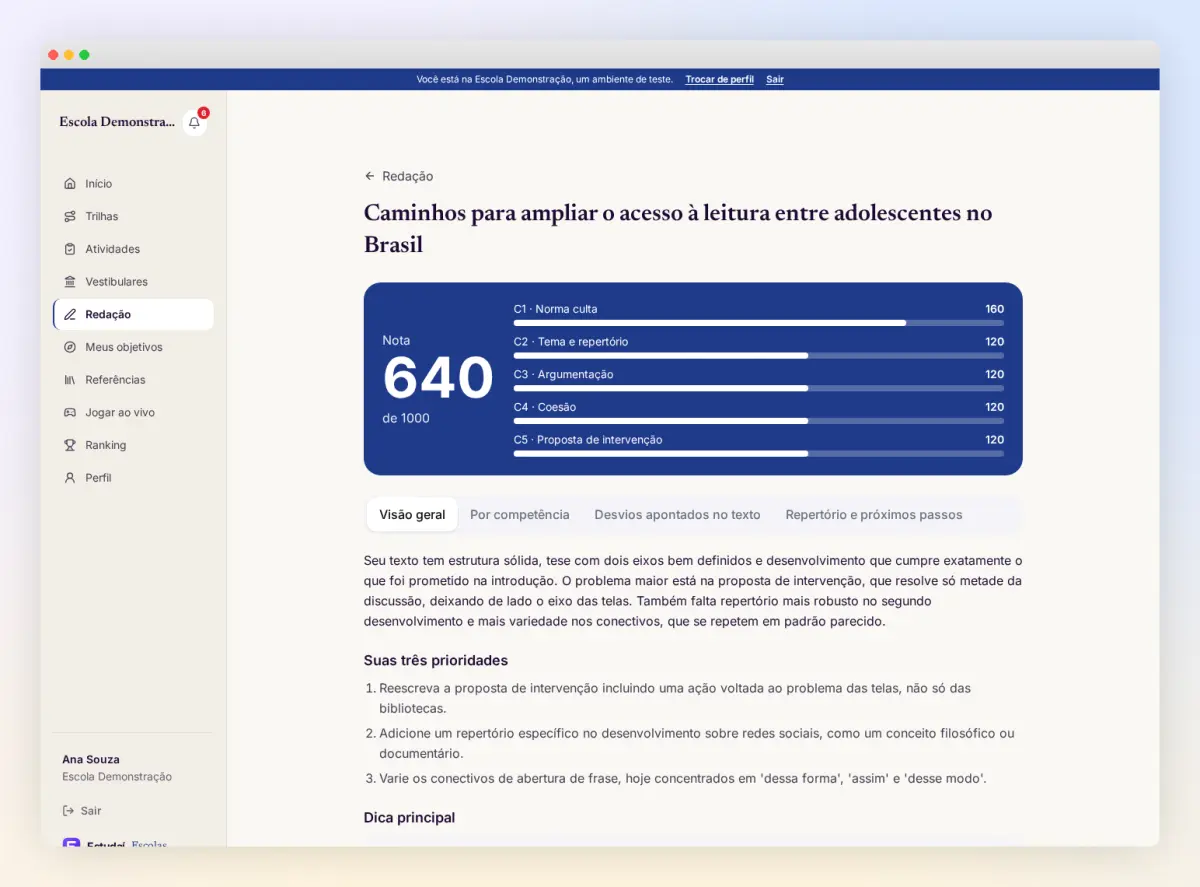Image resolution: width=1200 pixels, height=887 pixels.
Task: Click Sair button in sidebar footer
Action: pos(82,811)
